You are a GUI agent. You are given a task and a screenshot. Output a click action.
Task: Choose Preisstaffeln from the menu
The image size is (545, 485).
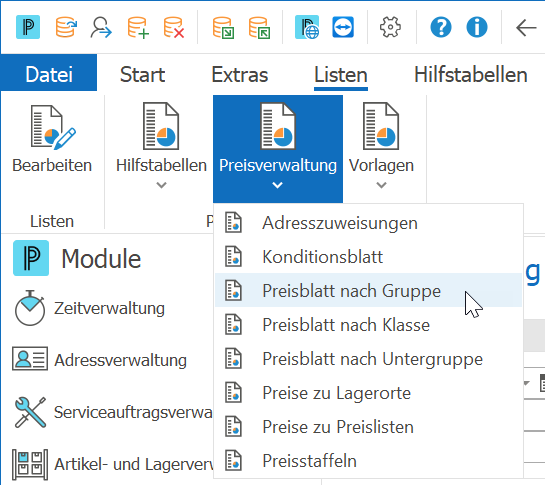point(368,461)
